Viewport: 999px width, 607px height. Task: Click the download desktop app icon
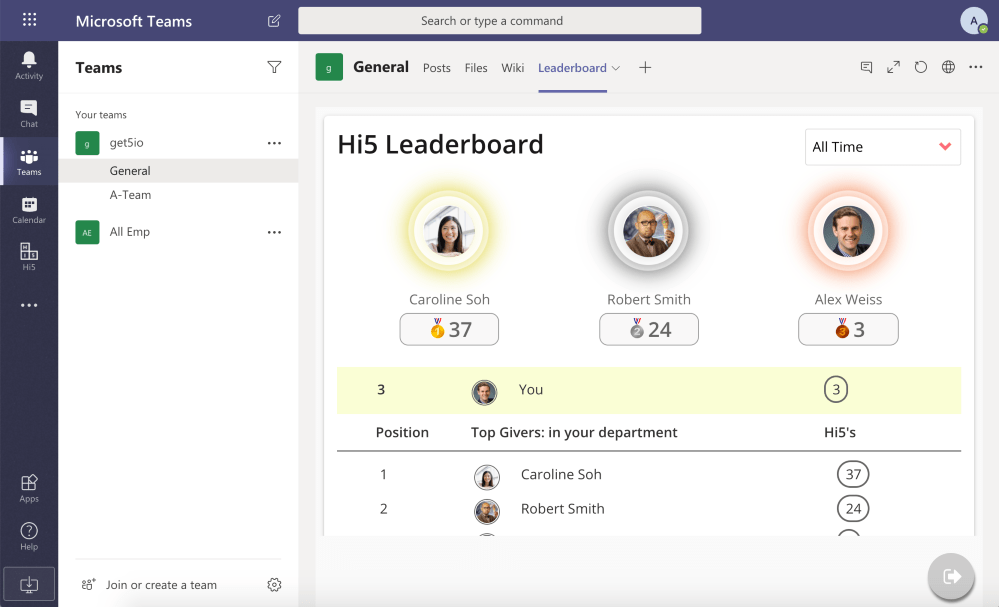click(29, 584)
